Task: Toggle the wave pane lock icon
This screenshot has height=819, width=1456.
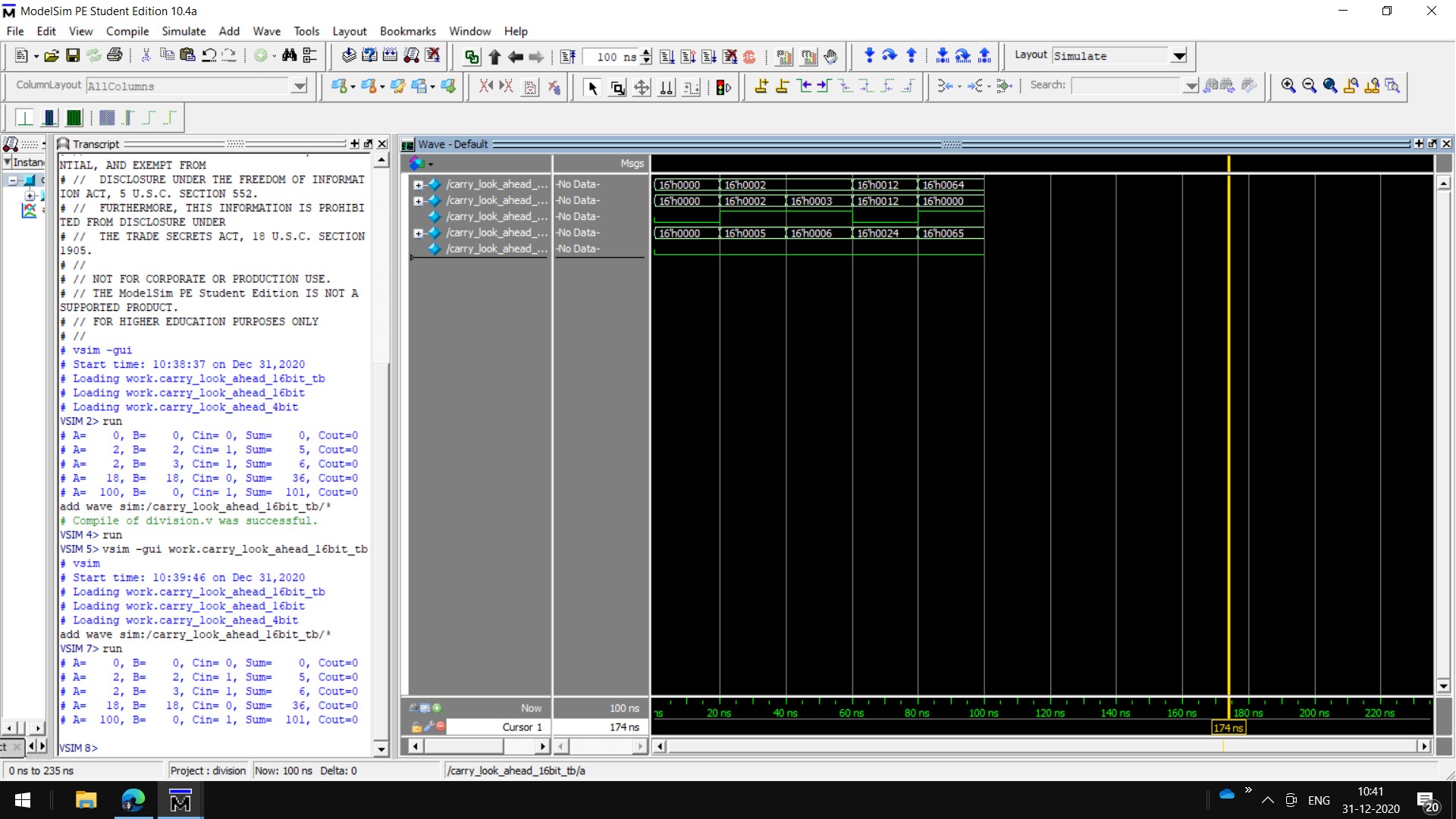Action: [x=416, y=726]
